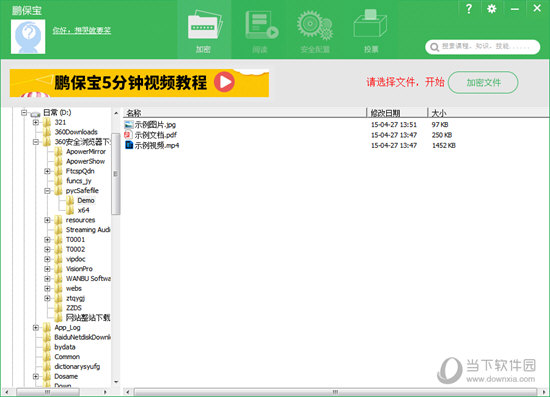Click the 日常 (D:) drive icon
Viewport: 550px width, 397px height.
[36, 113]
